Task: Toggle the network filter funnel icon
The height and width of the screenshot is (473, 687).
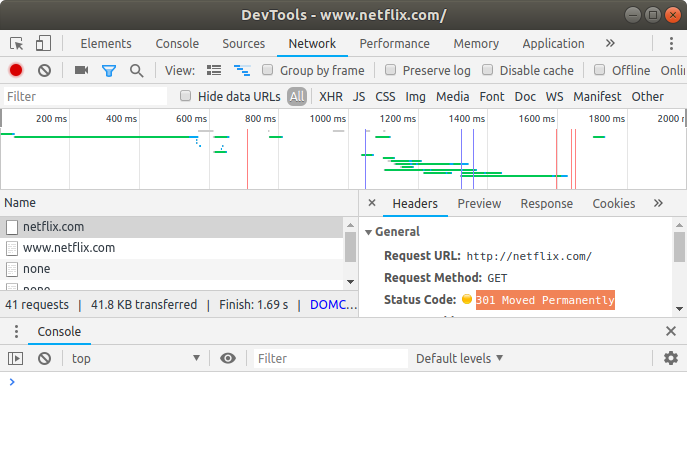Action: [x=109, y=71]
